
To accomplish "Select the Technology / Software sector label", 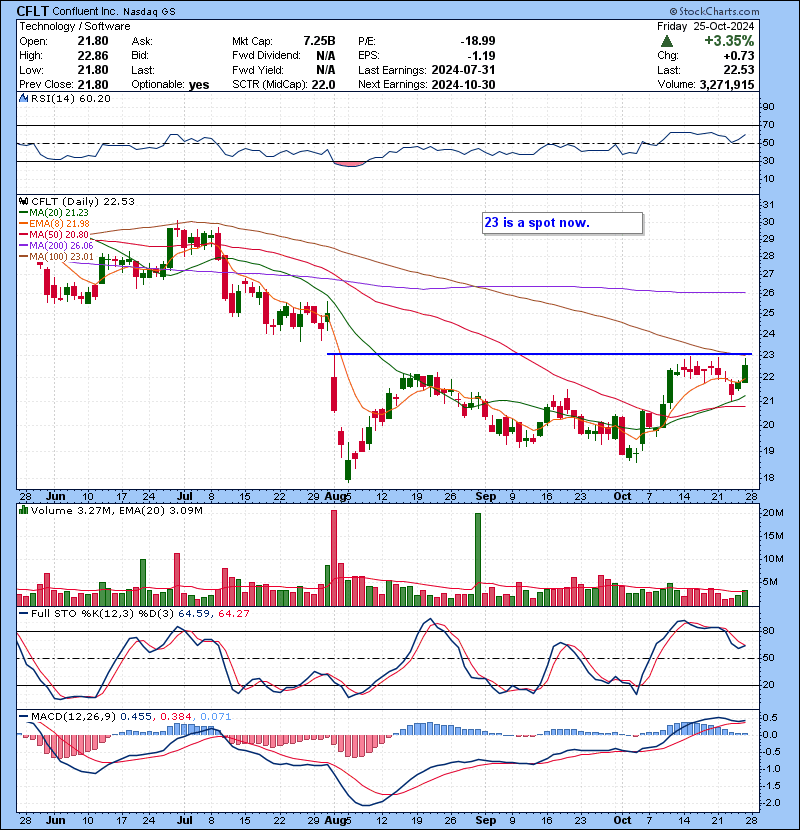I will tap(75, 26).
